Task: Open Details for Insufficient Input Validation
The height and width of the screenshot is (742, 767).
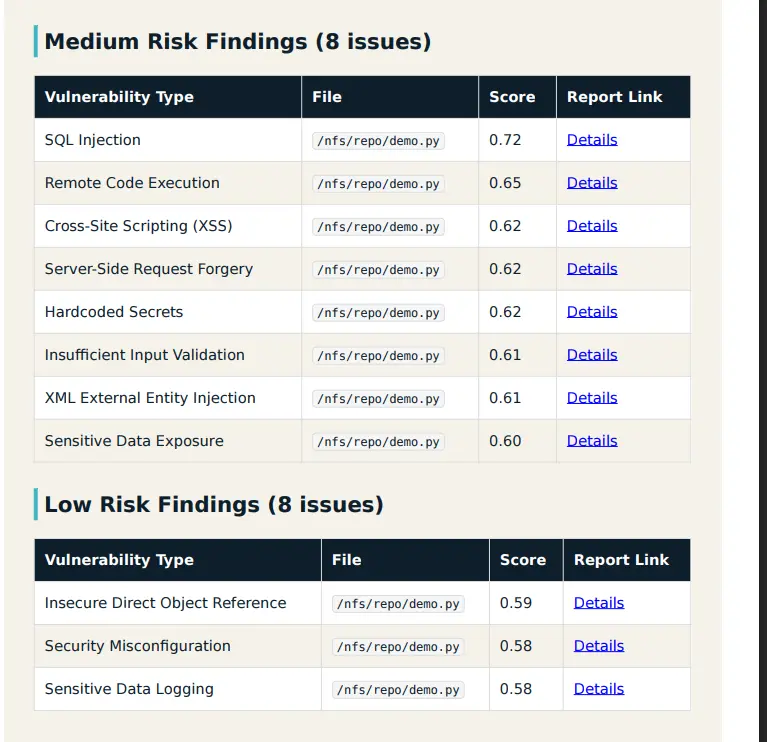Action: [x=592, y=355]
